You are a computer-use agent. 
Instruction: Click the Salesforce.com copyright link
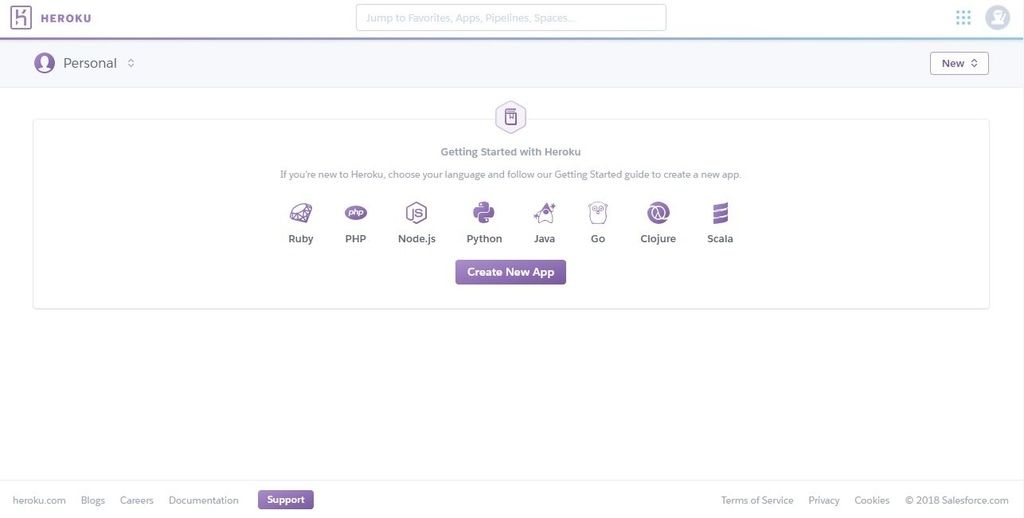coord(957,500)
